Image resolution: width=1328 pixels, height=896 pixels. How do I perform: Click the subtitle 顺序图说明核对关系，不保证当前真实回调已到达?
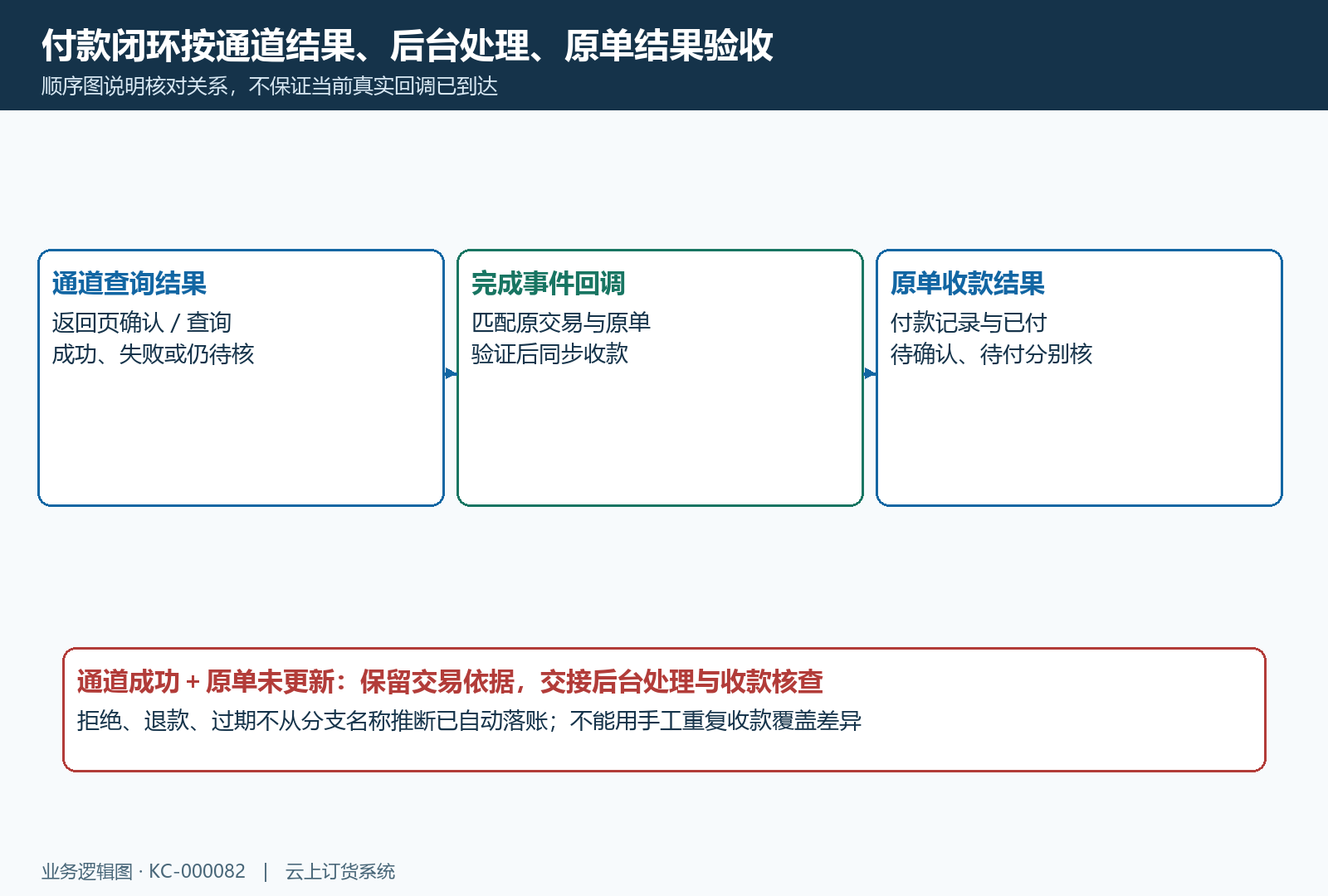coord(270,86)
